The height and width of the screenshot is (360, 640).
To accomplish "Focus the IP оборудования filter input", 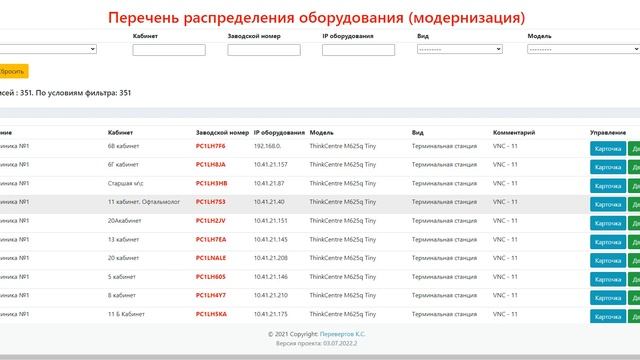I will (358, 50).
